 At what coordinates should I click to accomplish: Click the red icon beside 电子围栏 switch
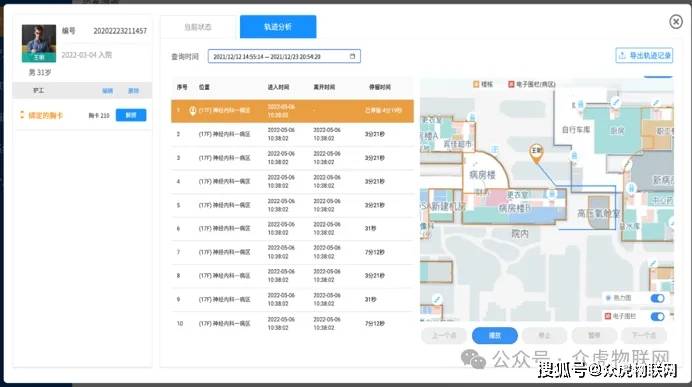608,316
